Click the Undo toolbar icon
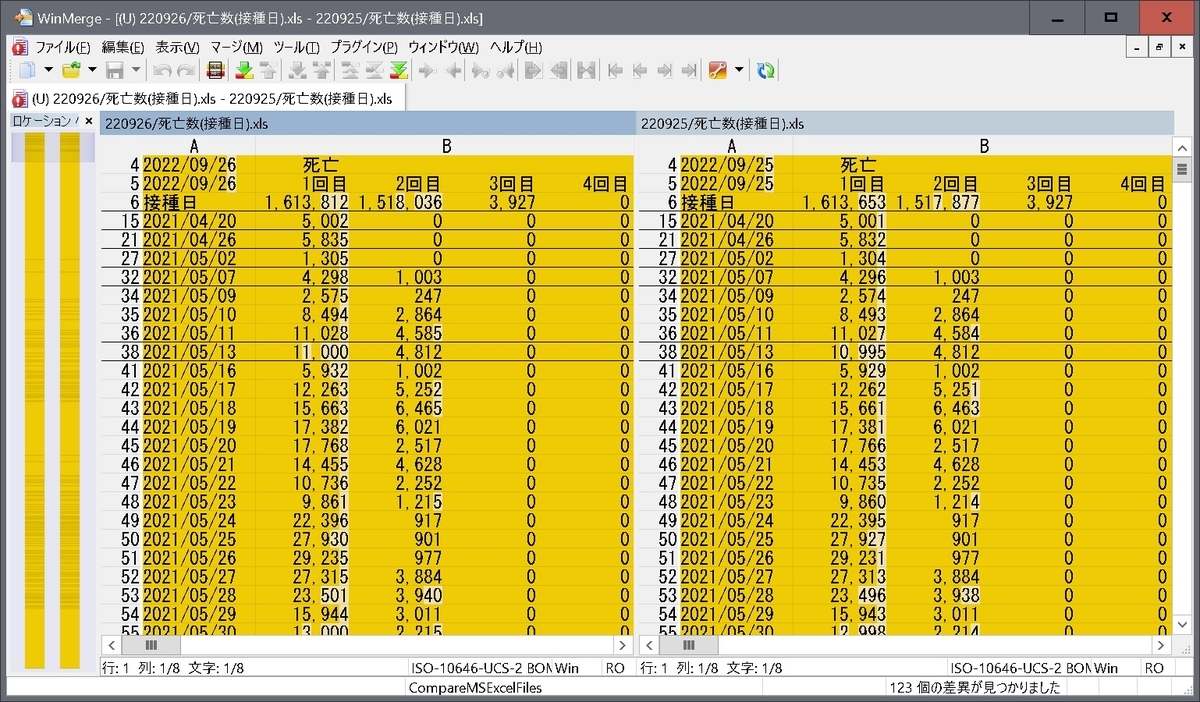 [x=161, y=70]
